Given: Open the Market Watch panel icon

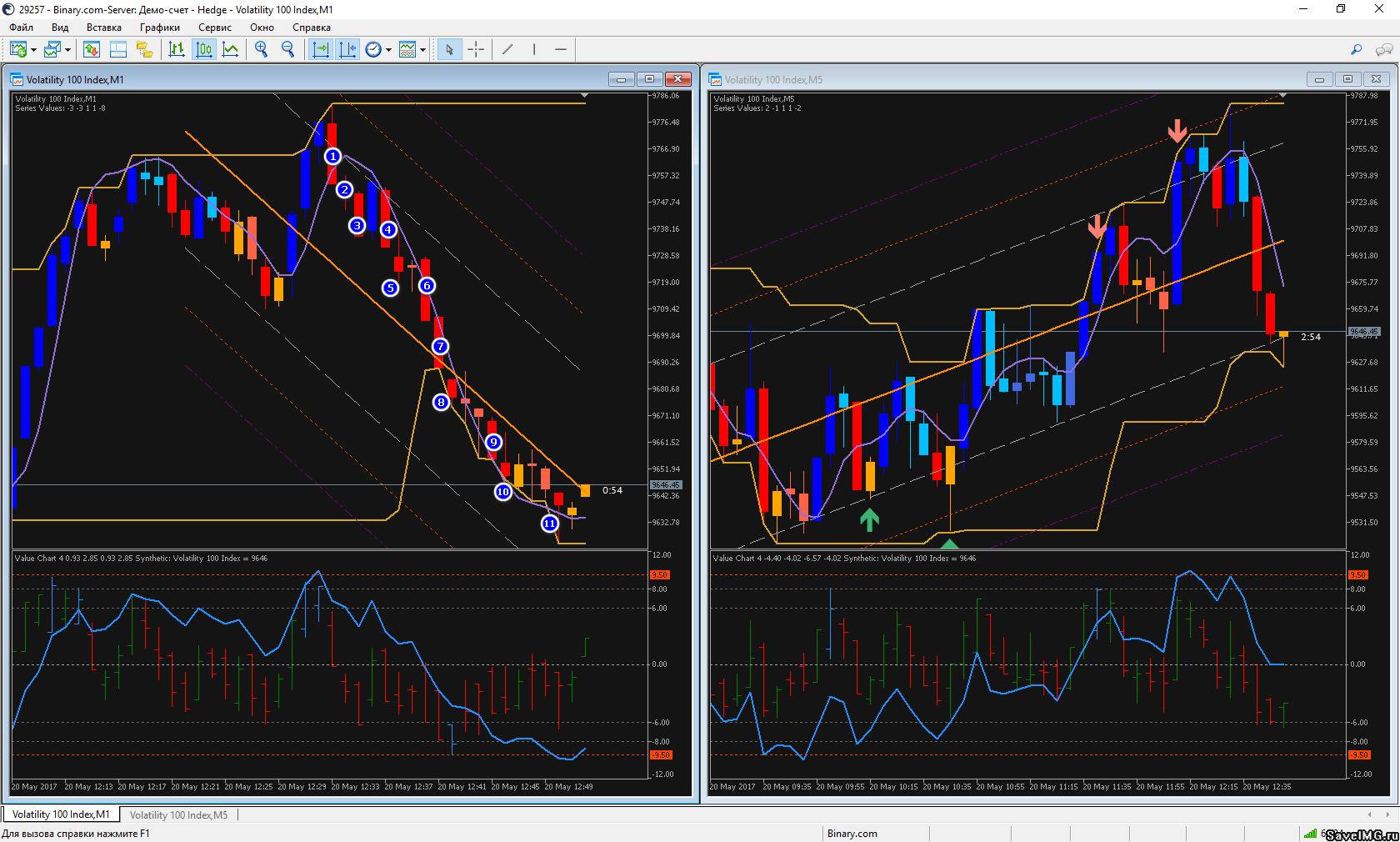Looking at the screenshot, I should [92, 50].
